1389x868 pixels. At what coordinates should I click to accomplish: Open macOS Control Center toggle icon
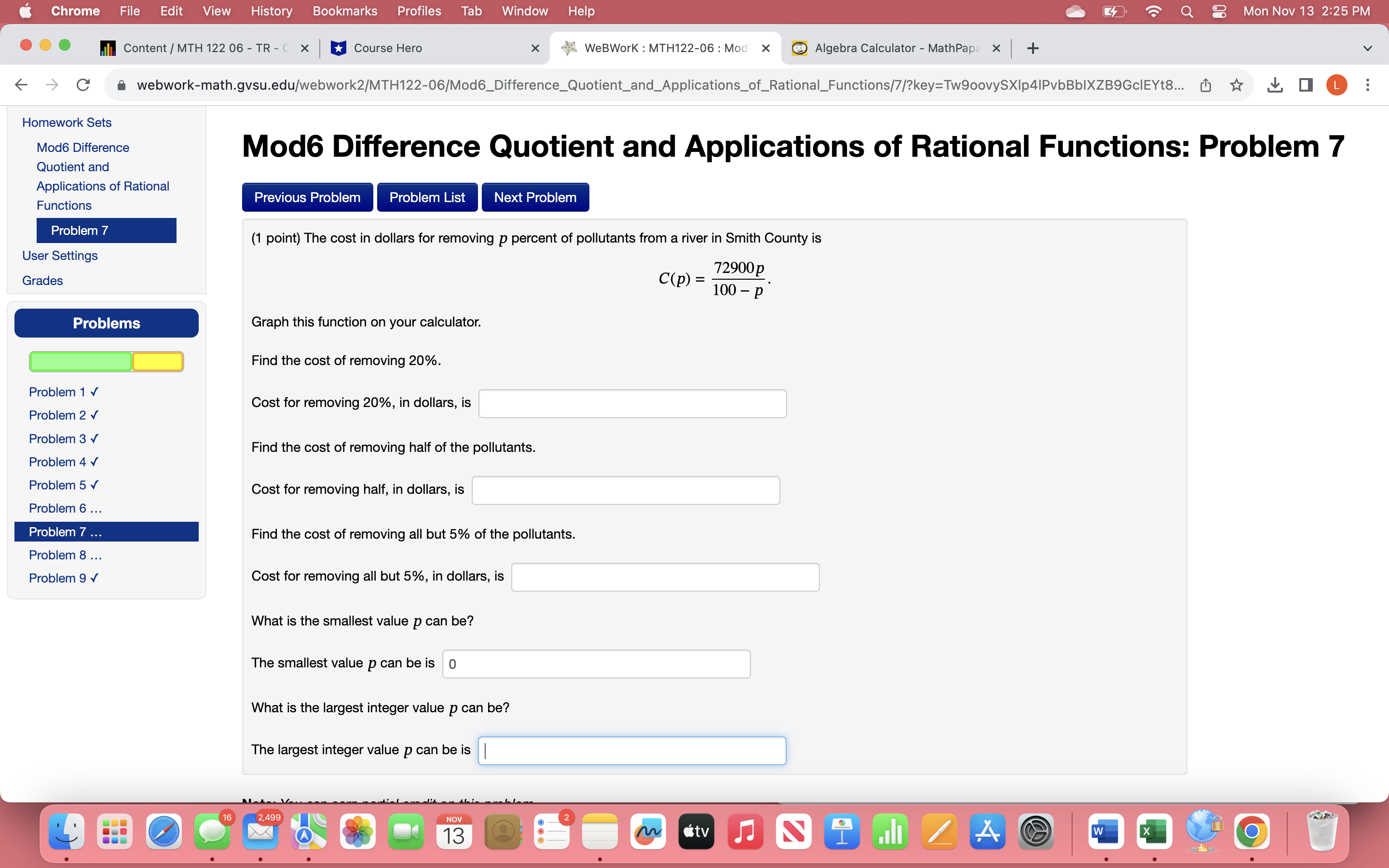point(1219,12)
